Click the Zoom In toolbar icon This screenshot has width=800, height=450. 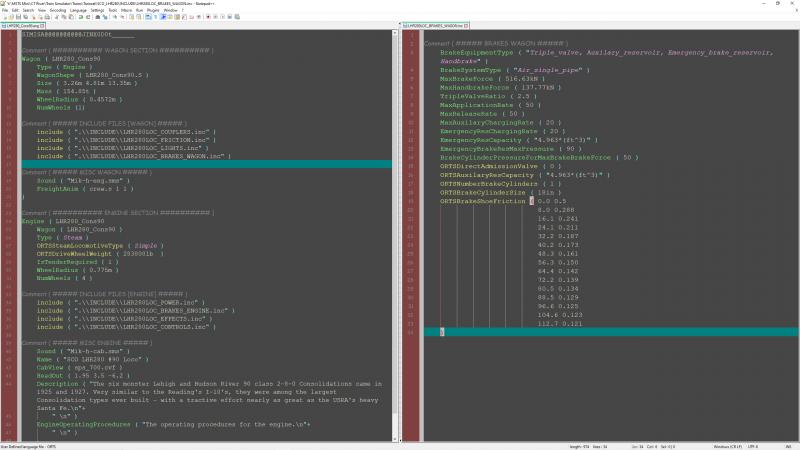click(115, 17)
